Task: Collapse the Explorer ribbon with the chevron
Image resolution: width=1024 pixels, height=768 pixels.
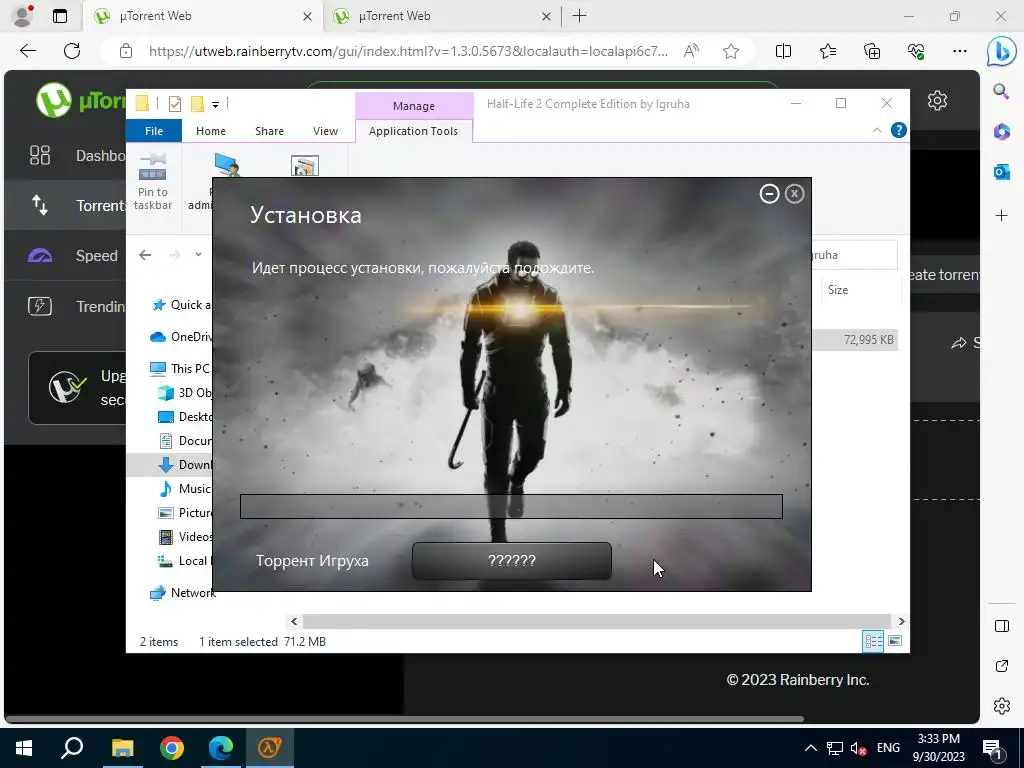Action: click(x=877, y=130)
